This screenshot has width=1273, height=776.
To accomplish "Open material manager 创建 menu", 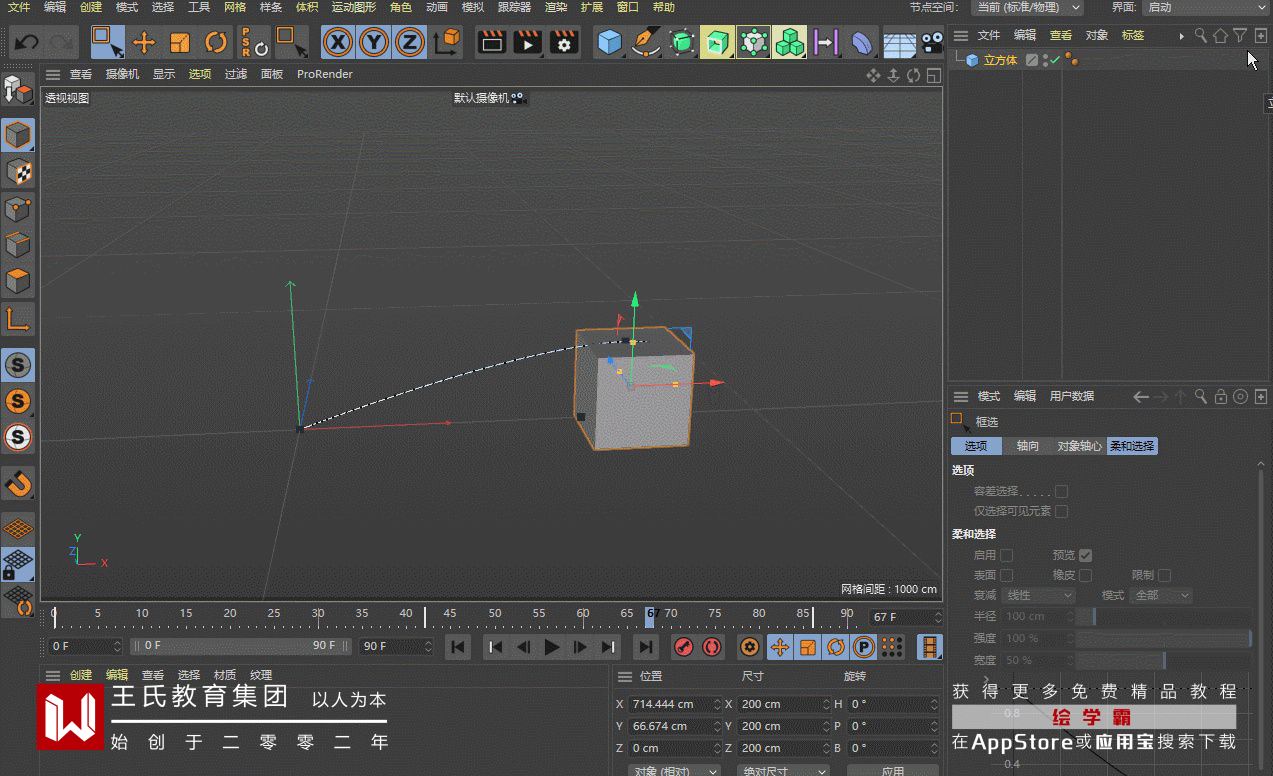I will point(81,675).
